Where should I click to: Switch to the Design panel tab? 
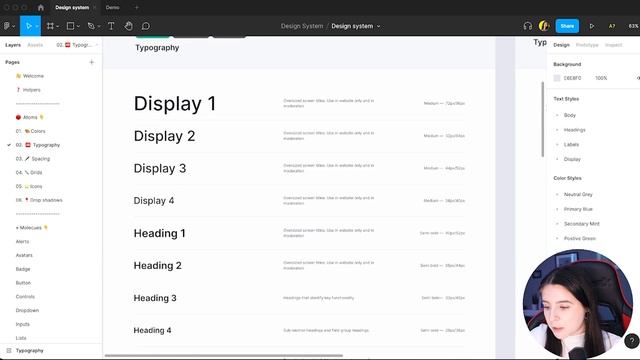pos(561,45)
